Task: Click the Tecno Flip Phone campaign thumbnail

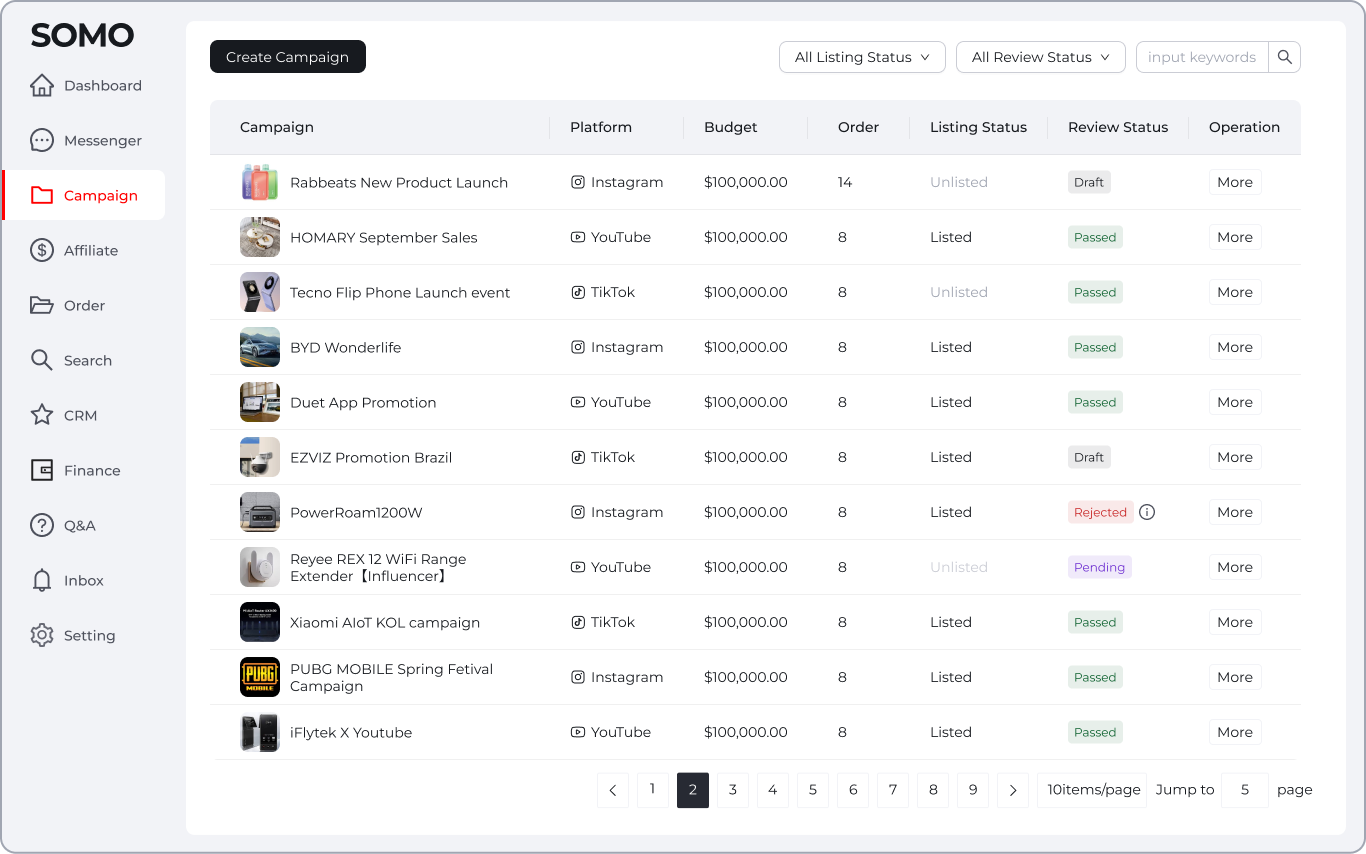Action: (260, 292)
